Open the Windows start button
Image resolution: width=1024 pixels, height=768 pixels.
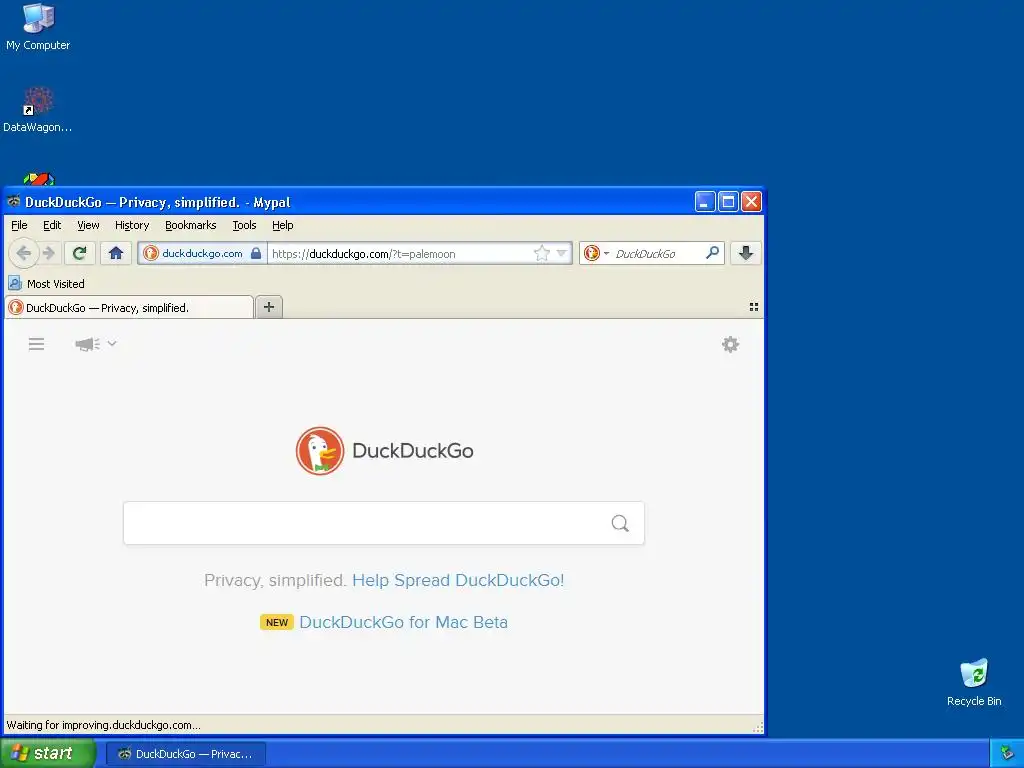click(48, 754)
